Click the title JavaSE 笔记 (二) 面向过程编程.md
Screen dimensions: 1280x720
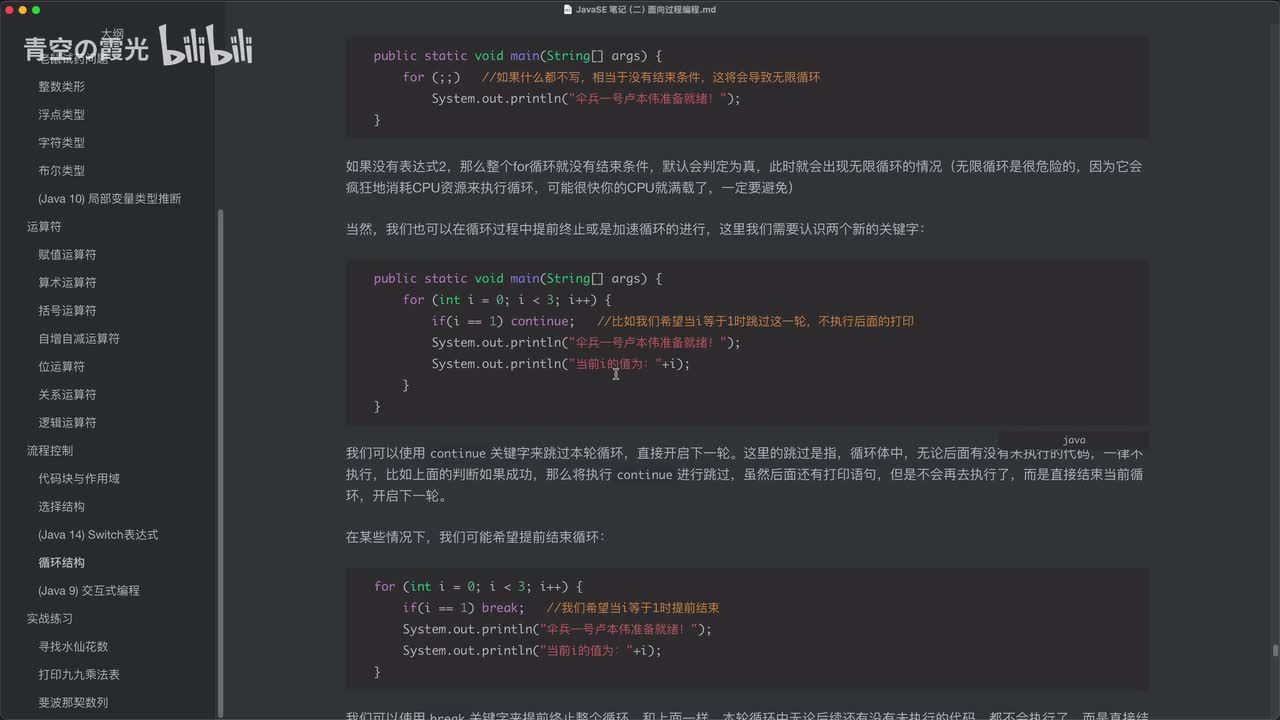(646, 10)
